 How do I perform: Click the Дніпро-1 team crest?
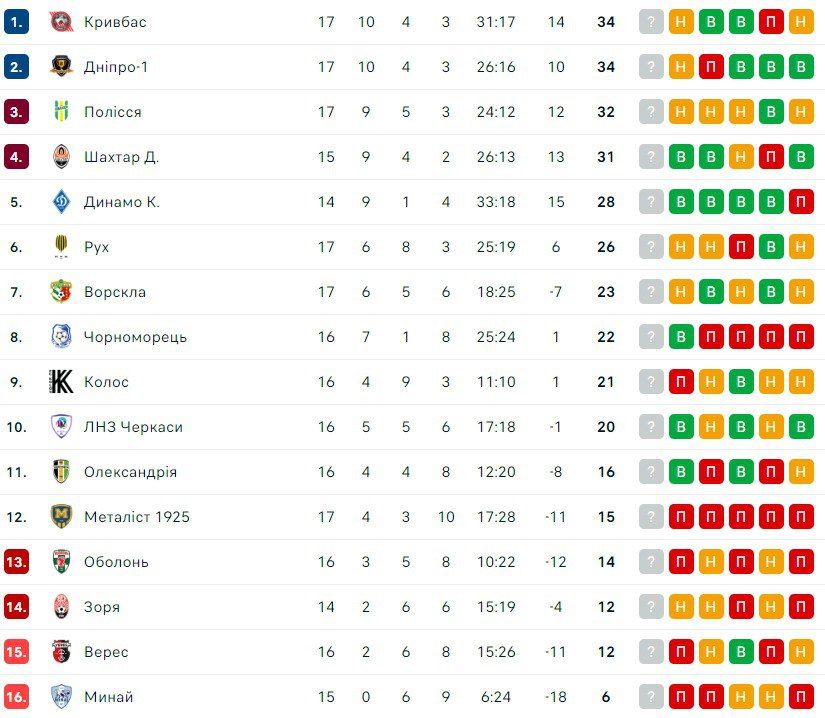coord(61,67)
